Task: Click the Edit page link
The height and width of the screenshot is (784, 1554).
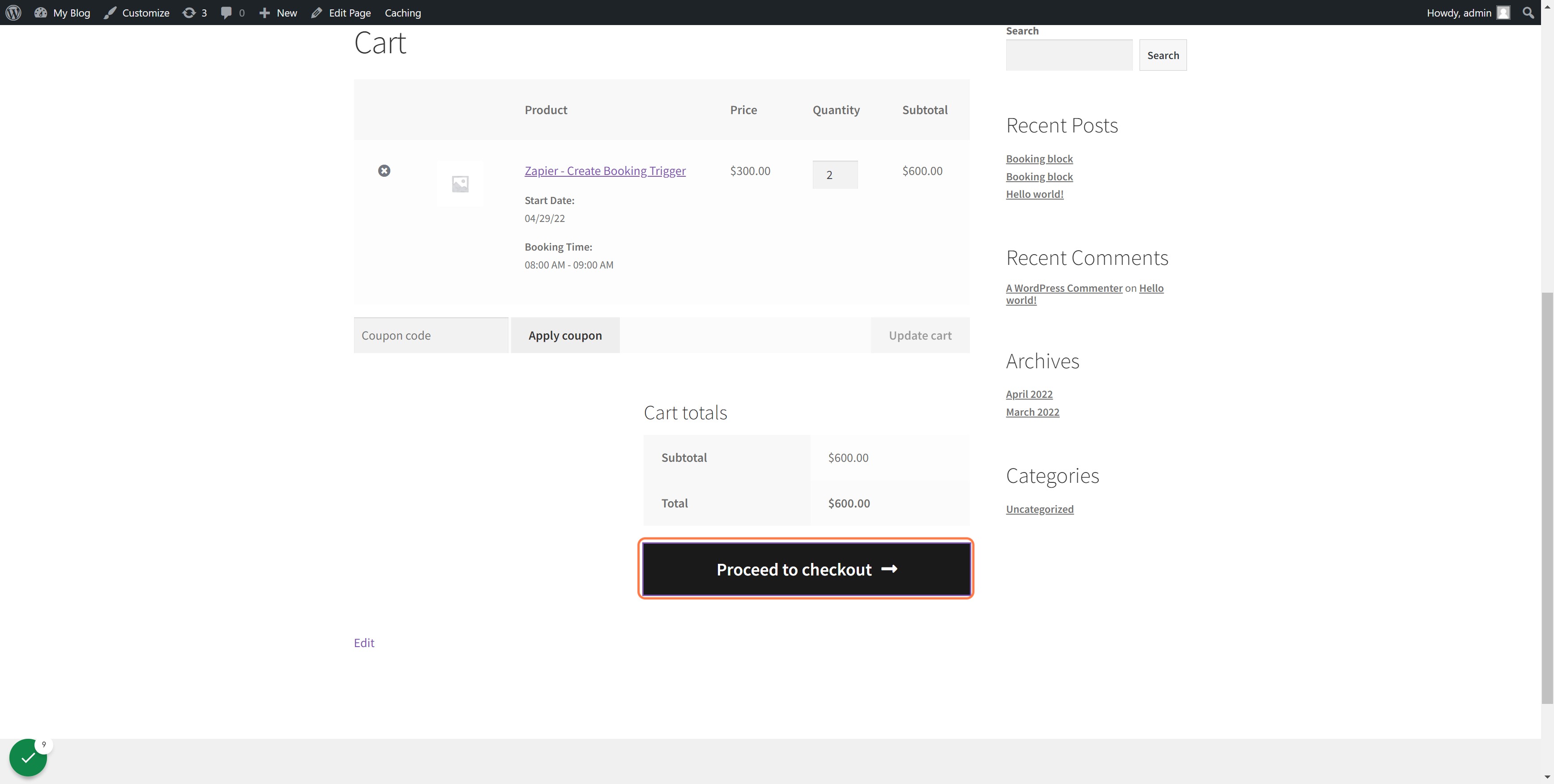Action: pos(364,643)
